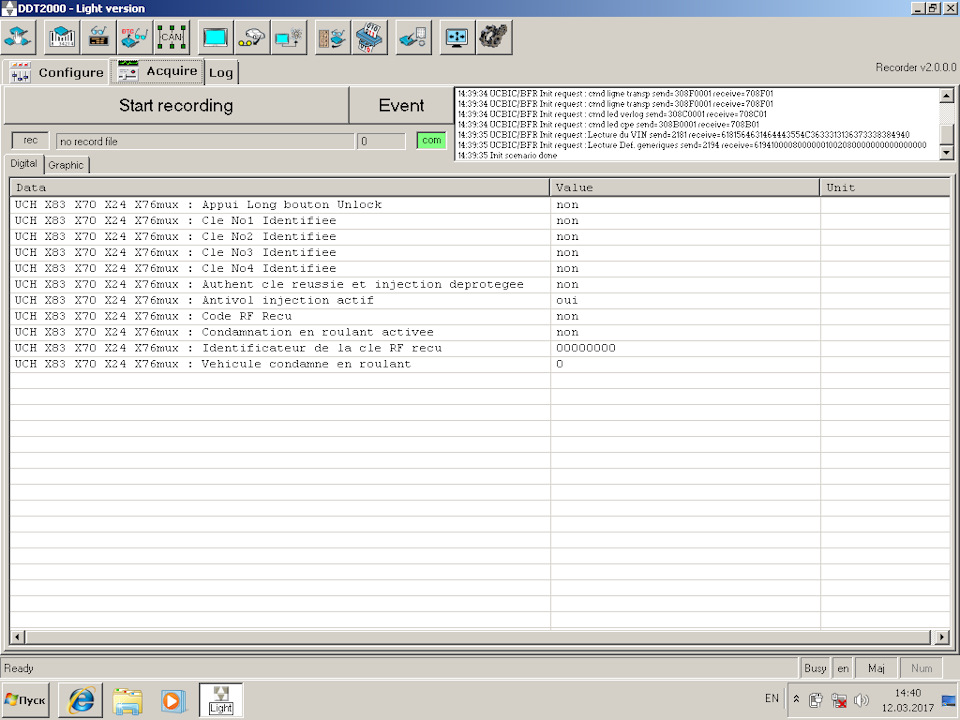Click the Event button
Viewport: 960px width, 720px height.
[401, 105]
